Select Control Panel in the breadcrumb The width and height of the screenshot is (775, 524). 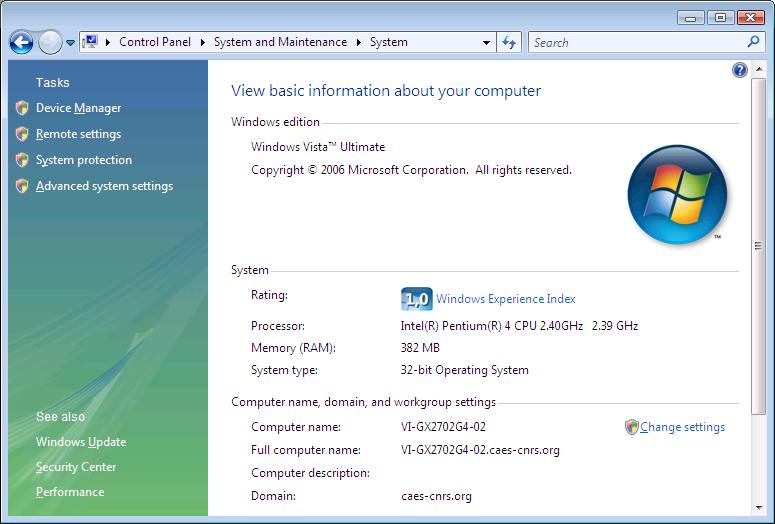155,42
